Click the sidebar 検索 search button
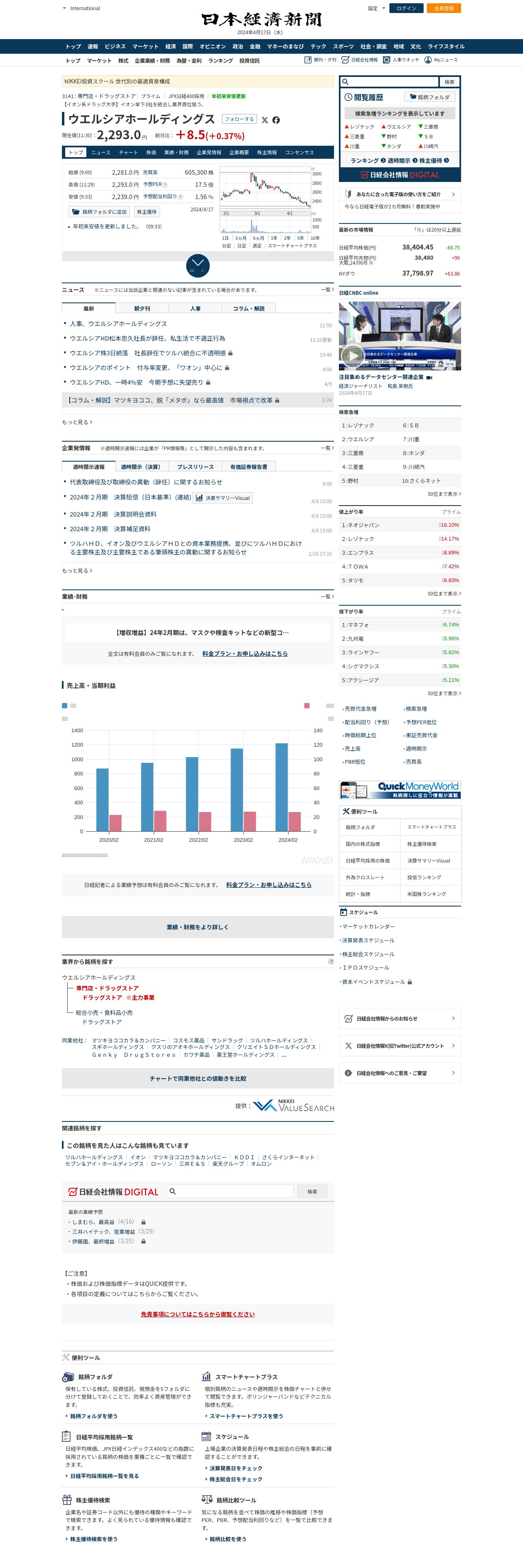Screen dimensions: 523x1568 (449, 81)
